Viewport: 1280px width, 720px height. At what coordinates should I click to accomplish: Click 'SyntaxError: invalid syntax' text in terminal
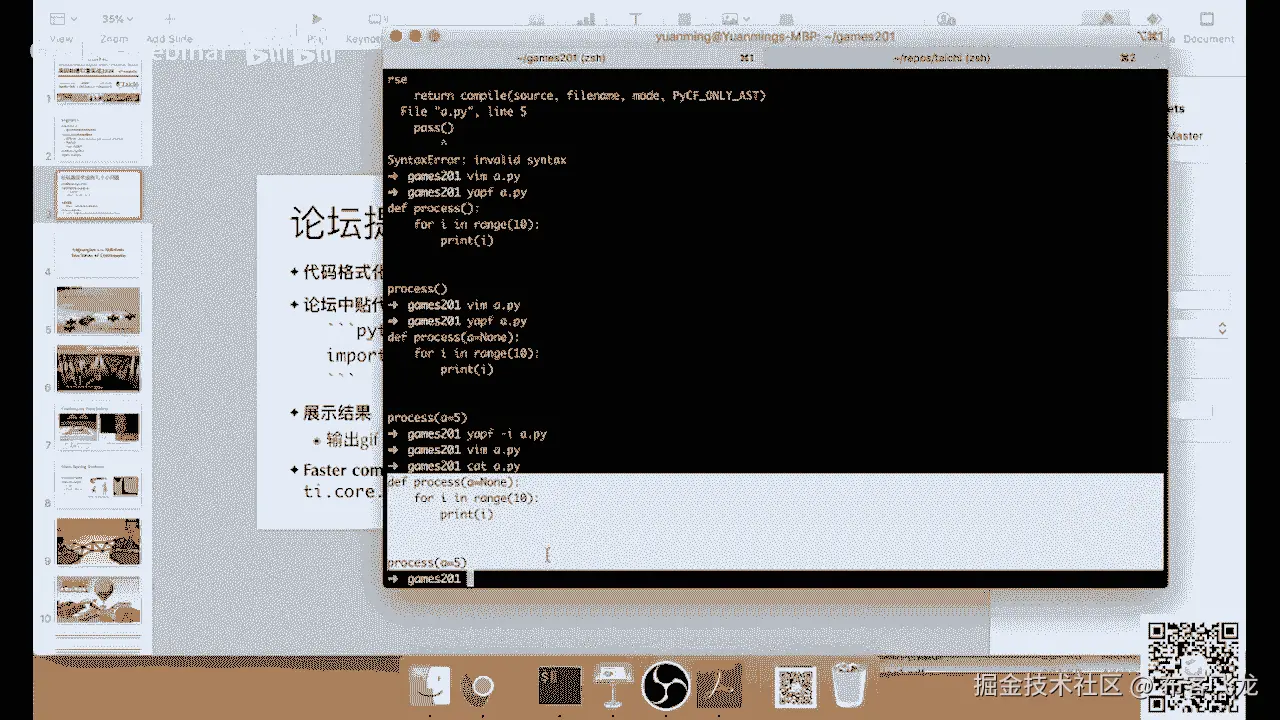477,160
